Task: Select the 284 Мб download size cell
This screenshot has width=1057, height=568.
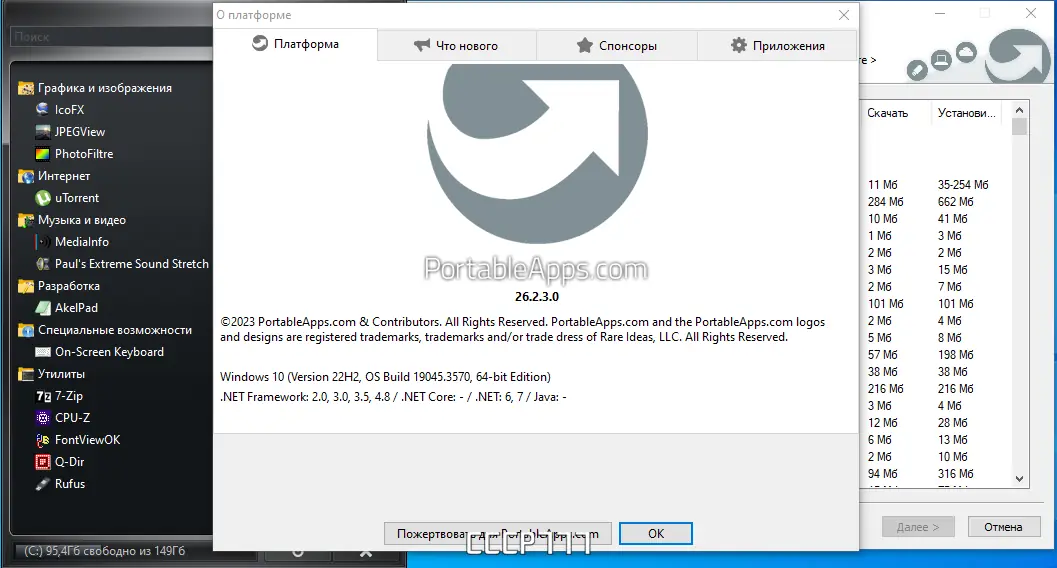Action: click(885, 201)
